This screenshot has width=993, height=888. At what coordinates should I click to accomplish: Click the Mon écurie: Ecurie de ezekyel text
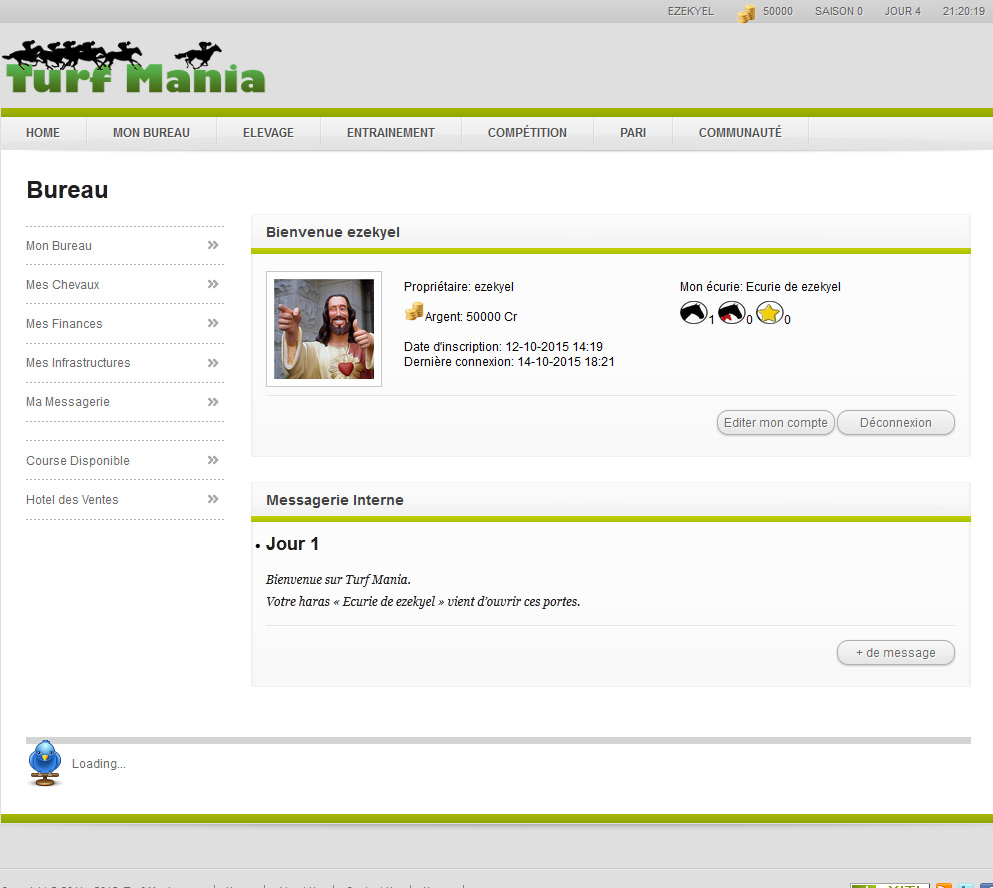click(760, 287)
